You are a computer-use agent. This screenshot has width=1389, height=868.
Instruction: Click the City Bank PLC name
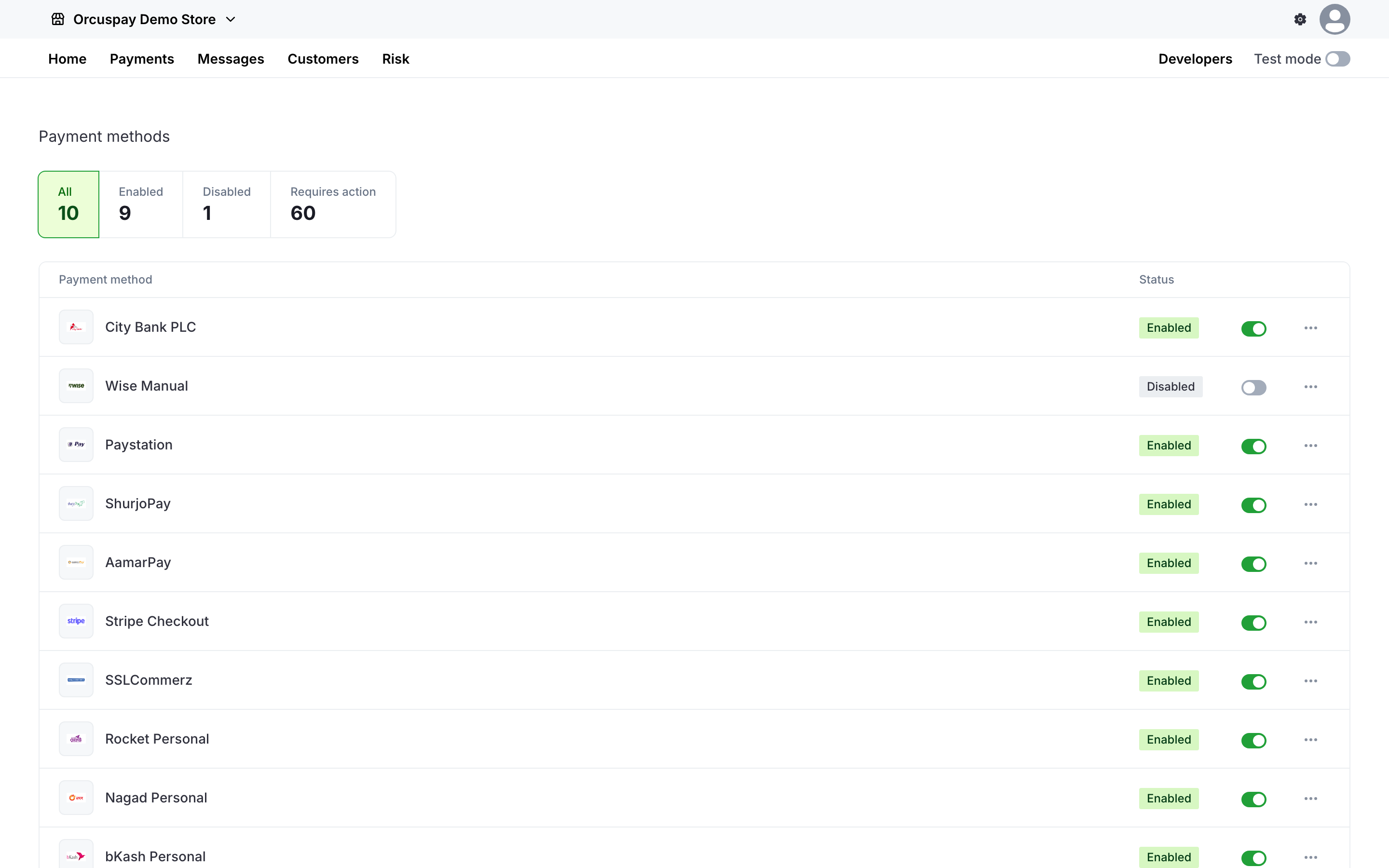(x=150, y=327)
